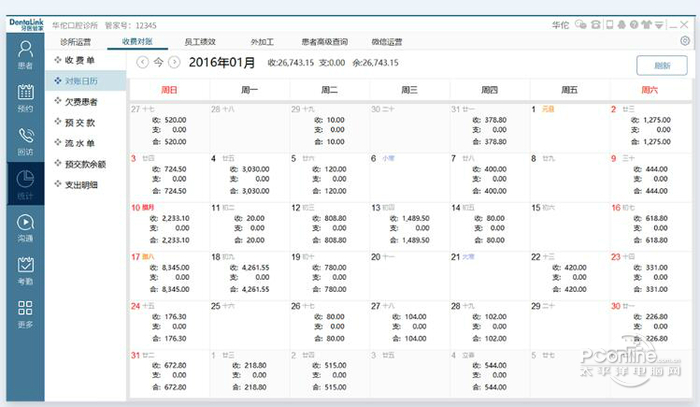Image resolution: width=700 pixels, height=407 pixels.
Task: Switch to 外加工 tab
Action: (x=262, y=42)
